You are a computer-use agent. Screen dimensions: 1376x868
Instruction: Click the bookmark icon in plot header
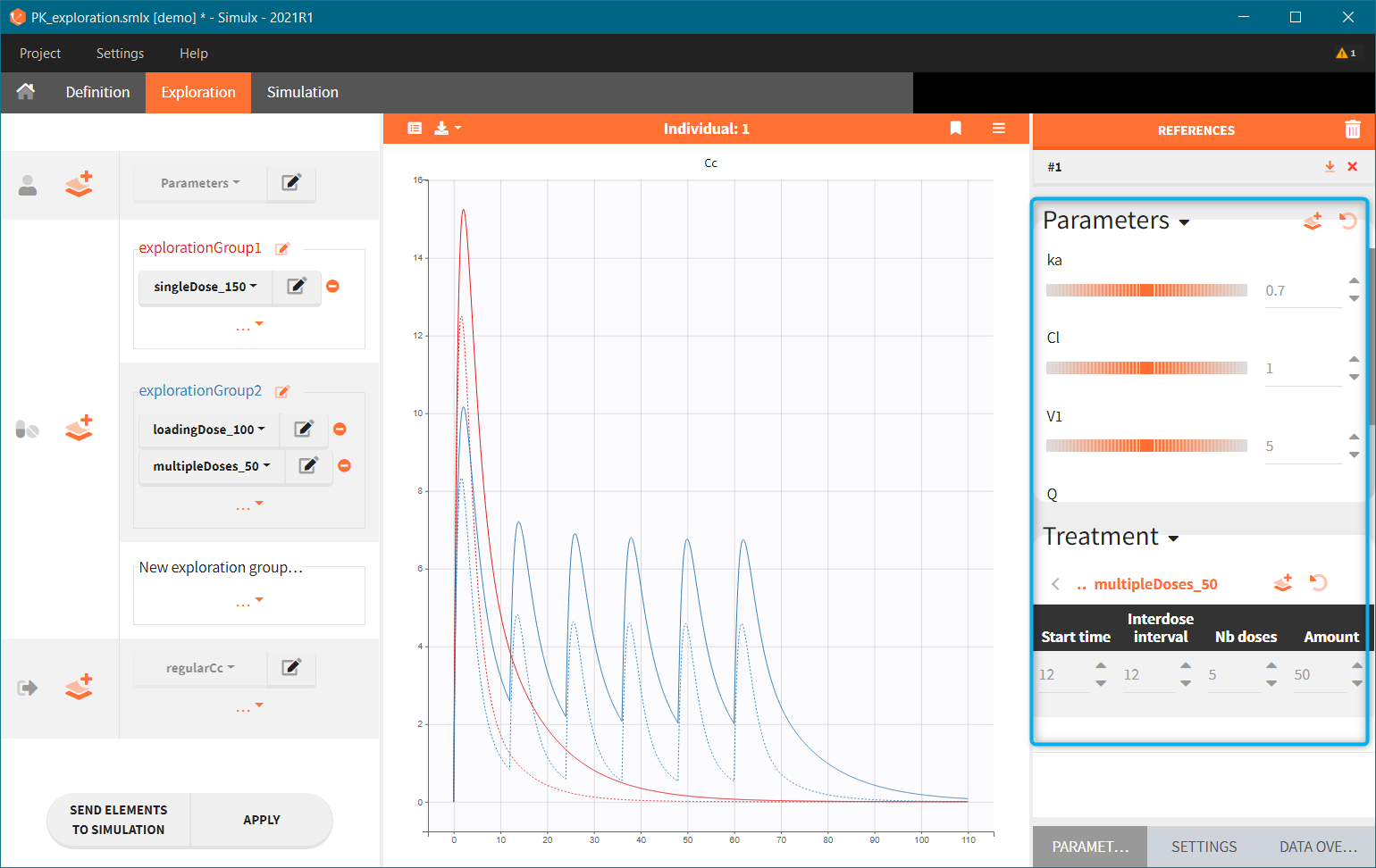[955, 129]
